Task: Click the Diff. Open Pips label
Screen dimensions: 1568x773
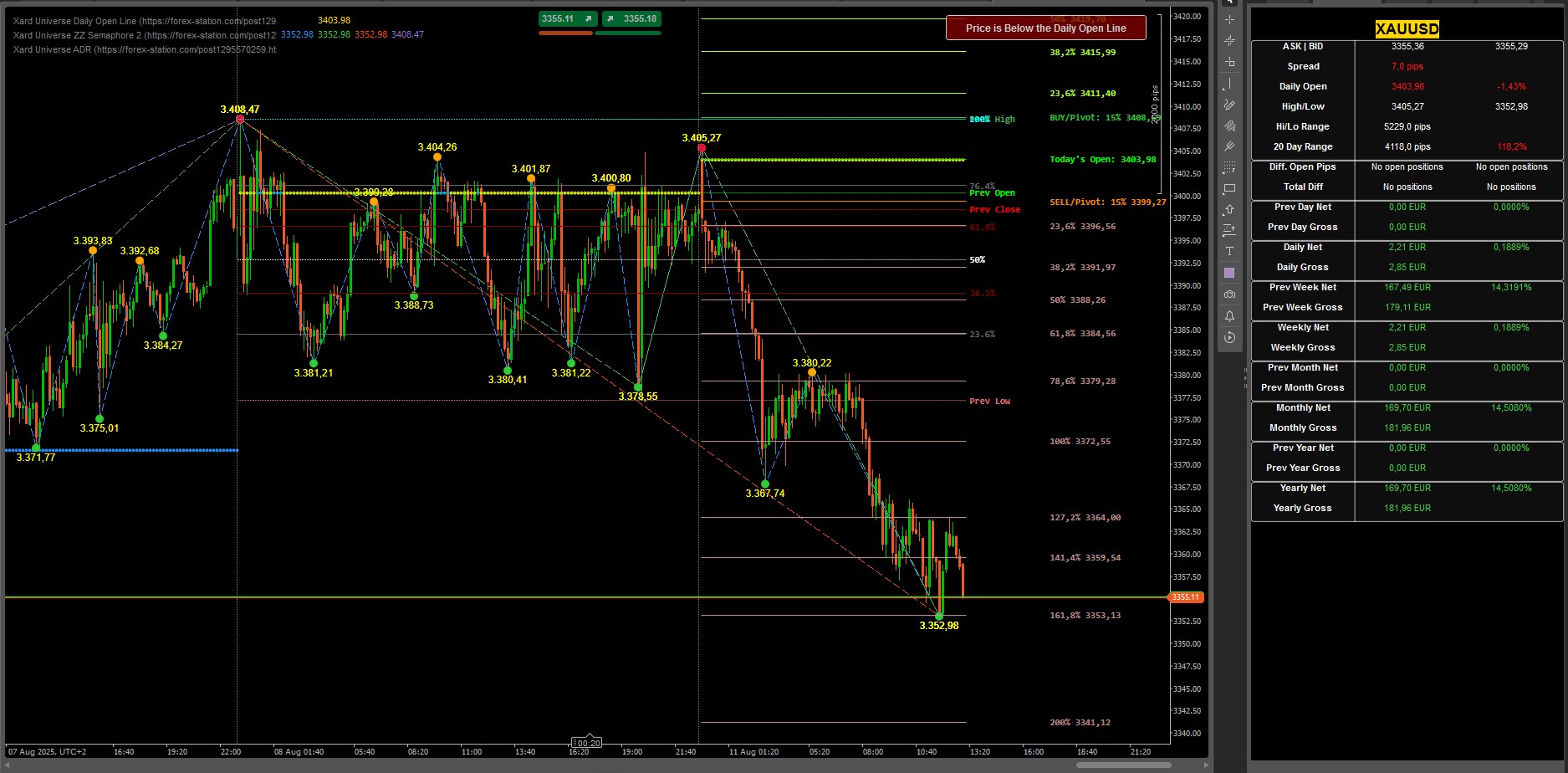Action: pyautogui.click(x=1302, y=166)
